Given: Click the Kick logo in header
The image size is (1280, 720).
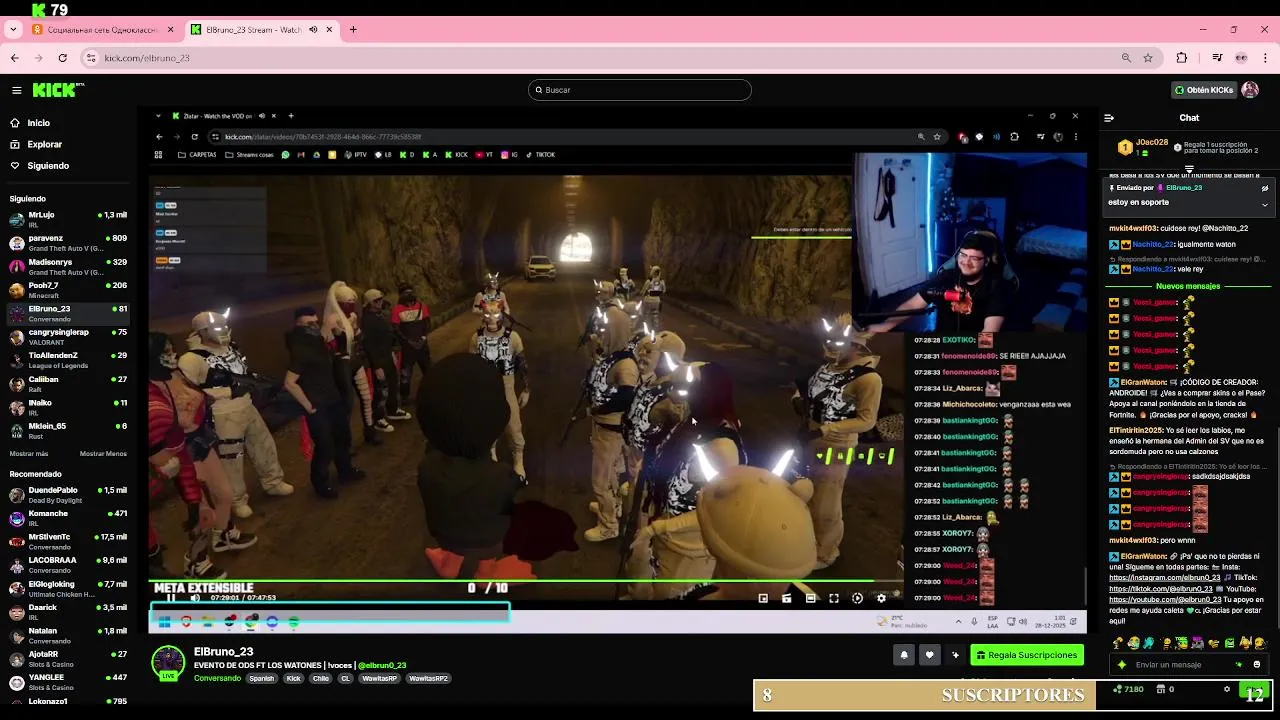Looking at the screenshot, I should (x=58, y=90).
